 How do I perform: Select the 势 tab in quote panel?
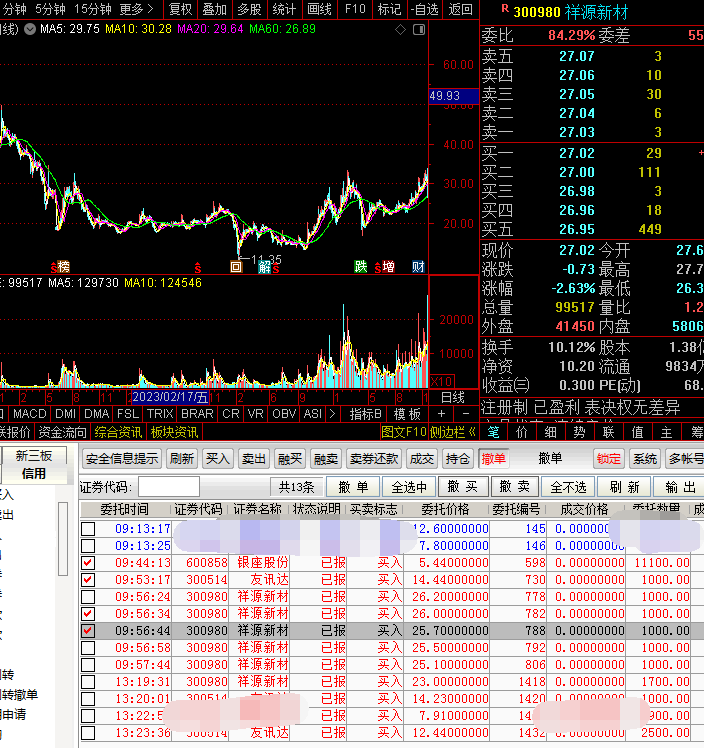tap(579, 432)
